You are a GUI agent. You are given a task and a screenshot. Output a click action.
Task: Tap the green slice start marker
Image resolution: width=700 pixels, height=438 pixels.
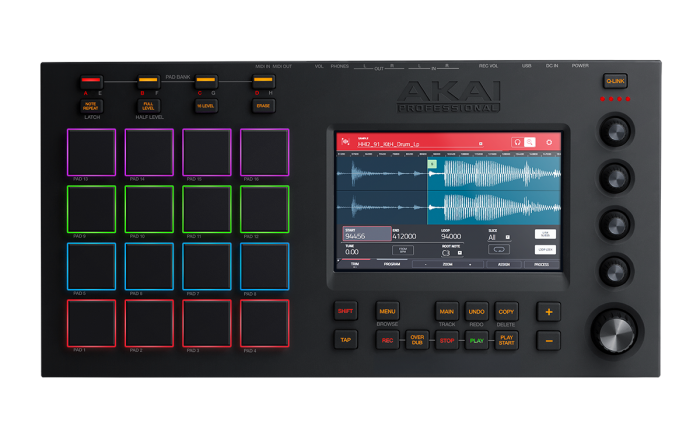[x=432, y=164]
